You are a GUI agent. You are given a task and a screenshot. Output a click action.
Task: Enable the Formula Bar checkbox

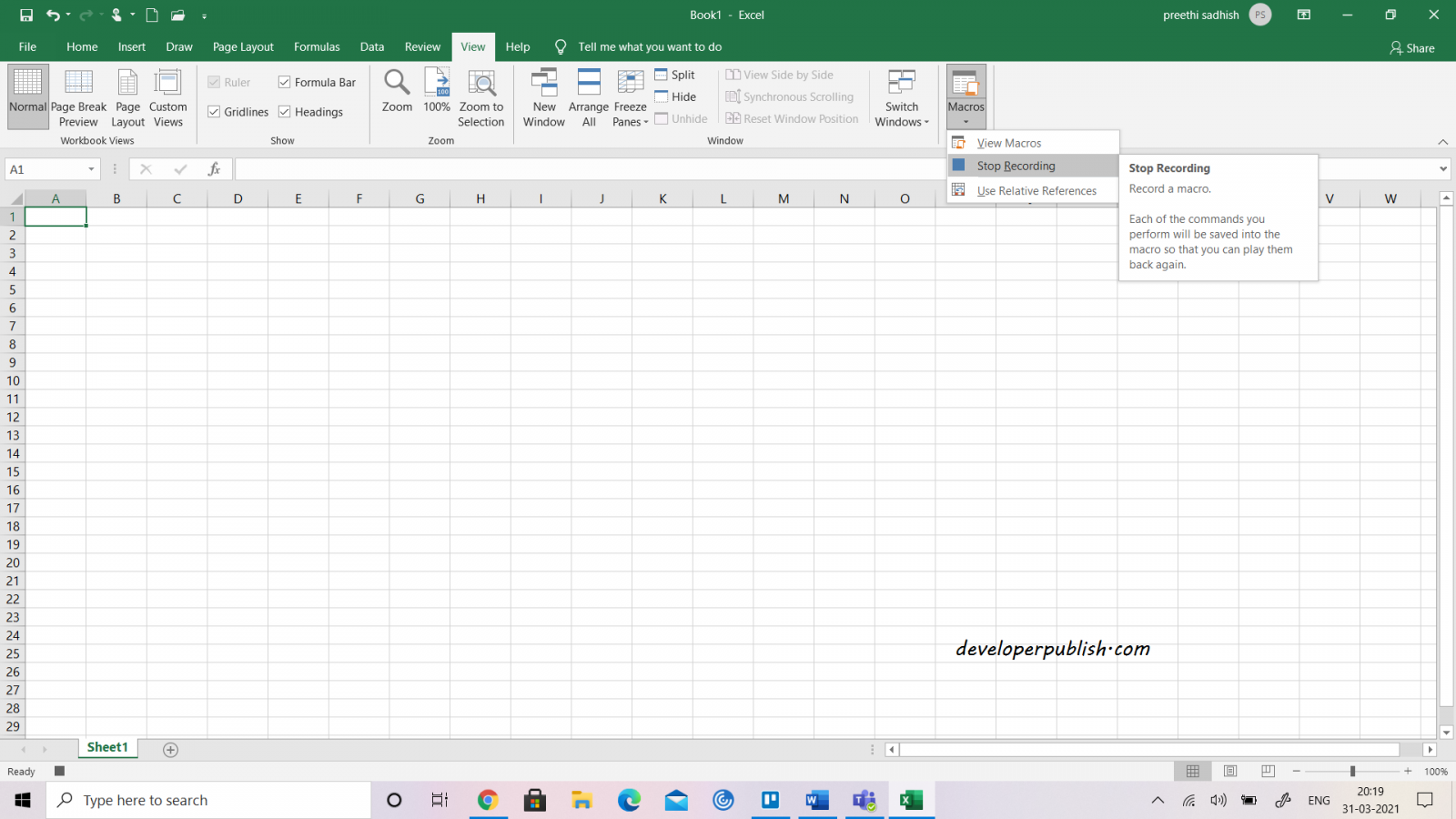click(284, 81)
